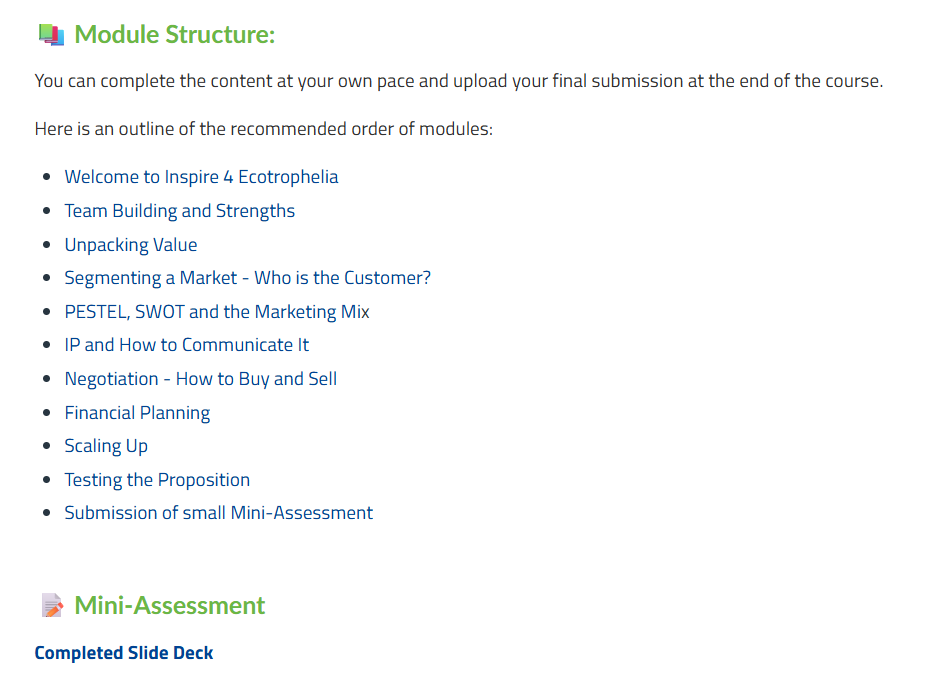This screenshot has height=688, width=925.
Task: Click the bullet point beside Unpacking Value
Action: [x=46, y=246]
